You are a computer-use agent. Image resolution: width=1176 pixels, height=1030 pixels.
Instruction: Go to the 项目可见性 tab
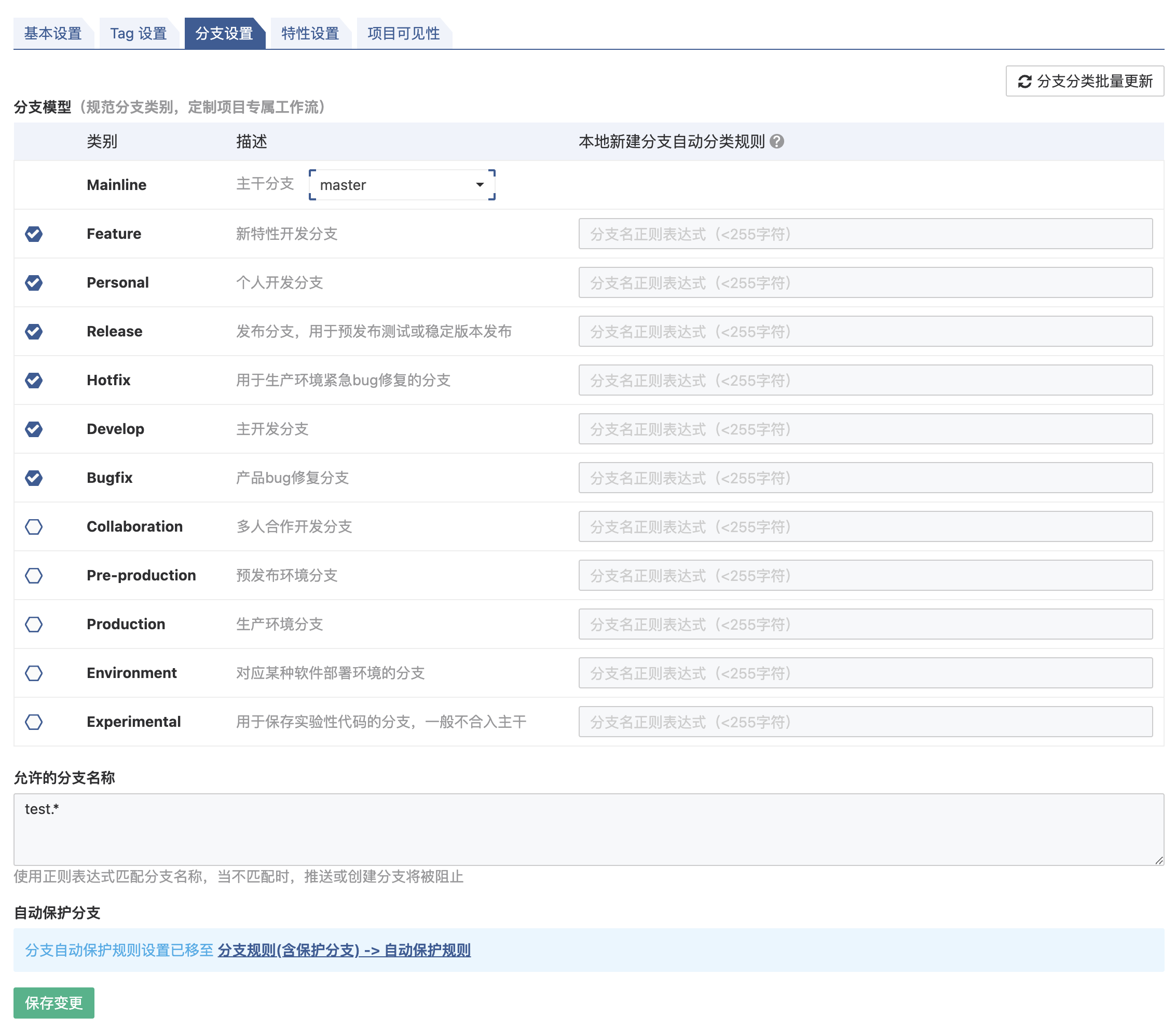point(403,34)
